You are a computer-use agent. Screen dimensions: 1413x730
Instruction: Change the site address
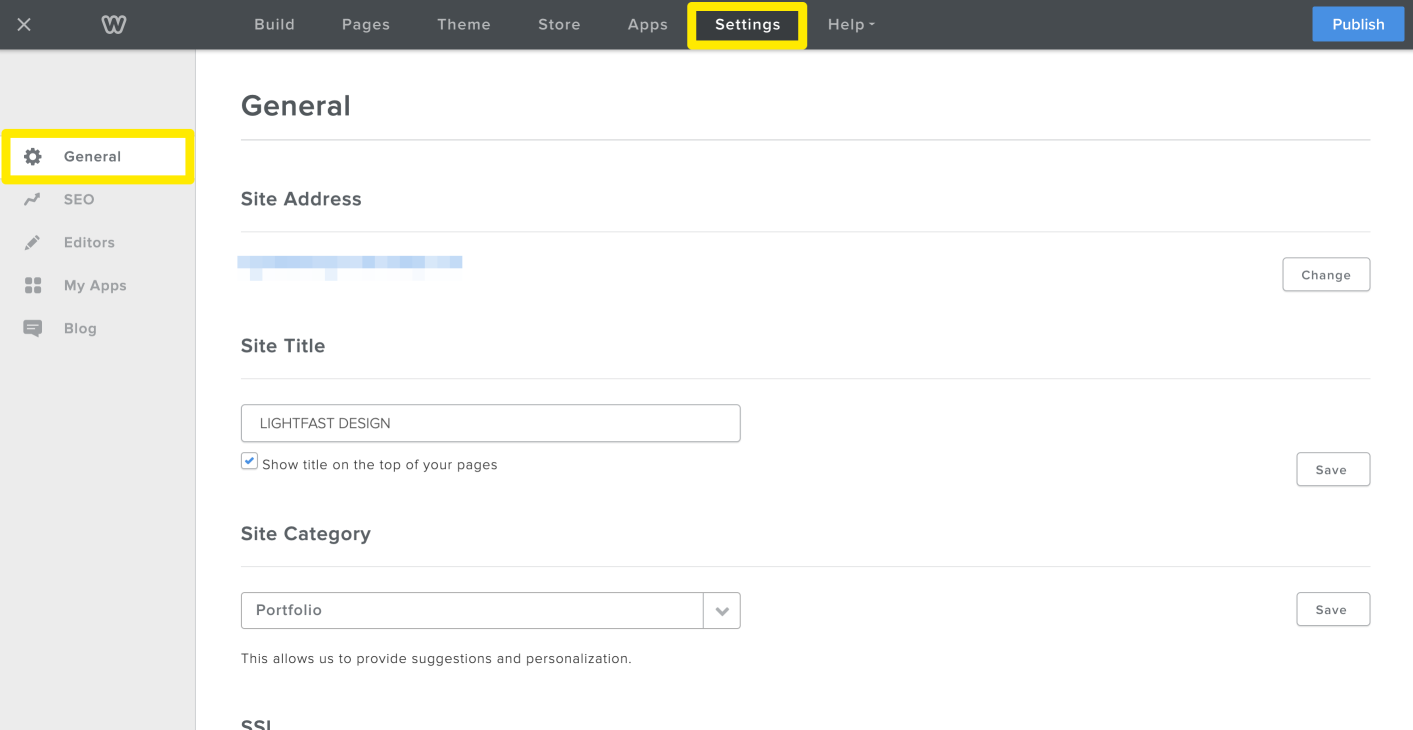1326,275
